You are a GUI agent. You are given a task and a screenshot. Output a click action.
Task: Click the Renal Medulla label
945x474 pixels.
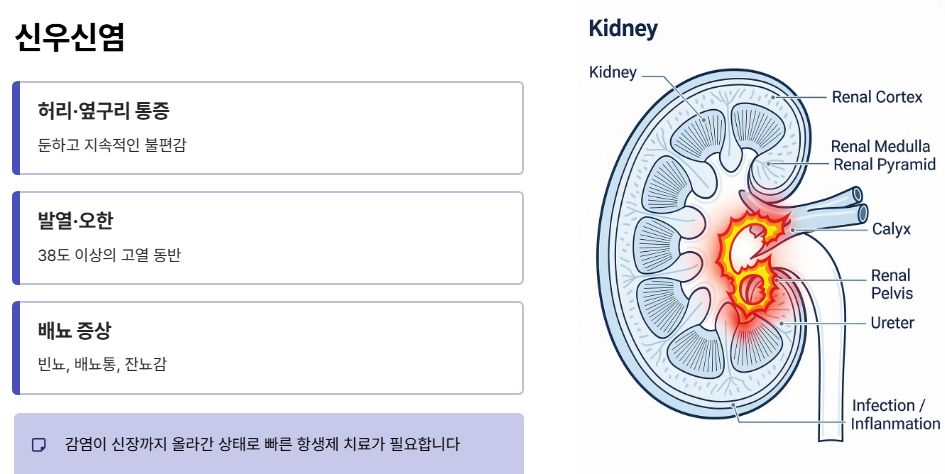pos(880,147)
